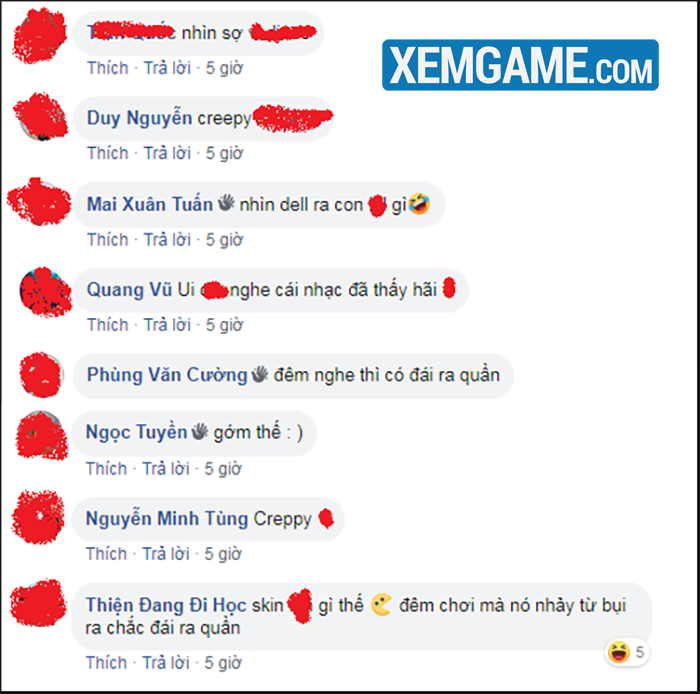This screenshot has width=700, height=694.
Task: Click Thích under Quang Vũ's comment
Action: point(108,325)
